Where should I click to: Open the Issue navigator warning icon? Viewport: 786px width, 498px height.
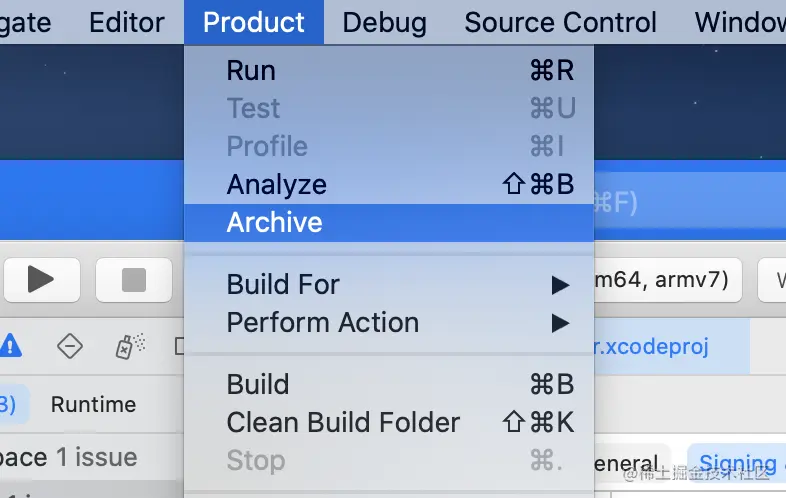point(11,346)
